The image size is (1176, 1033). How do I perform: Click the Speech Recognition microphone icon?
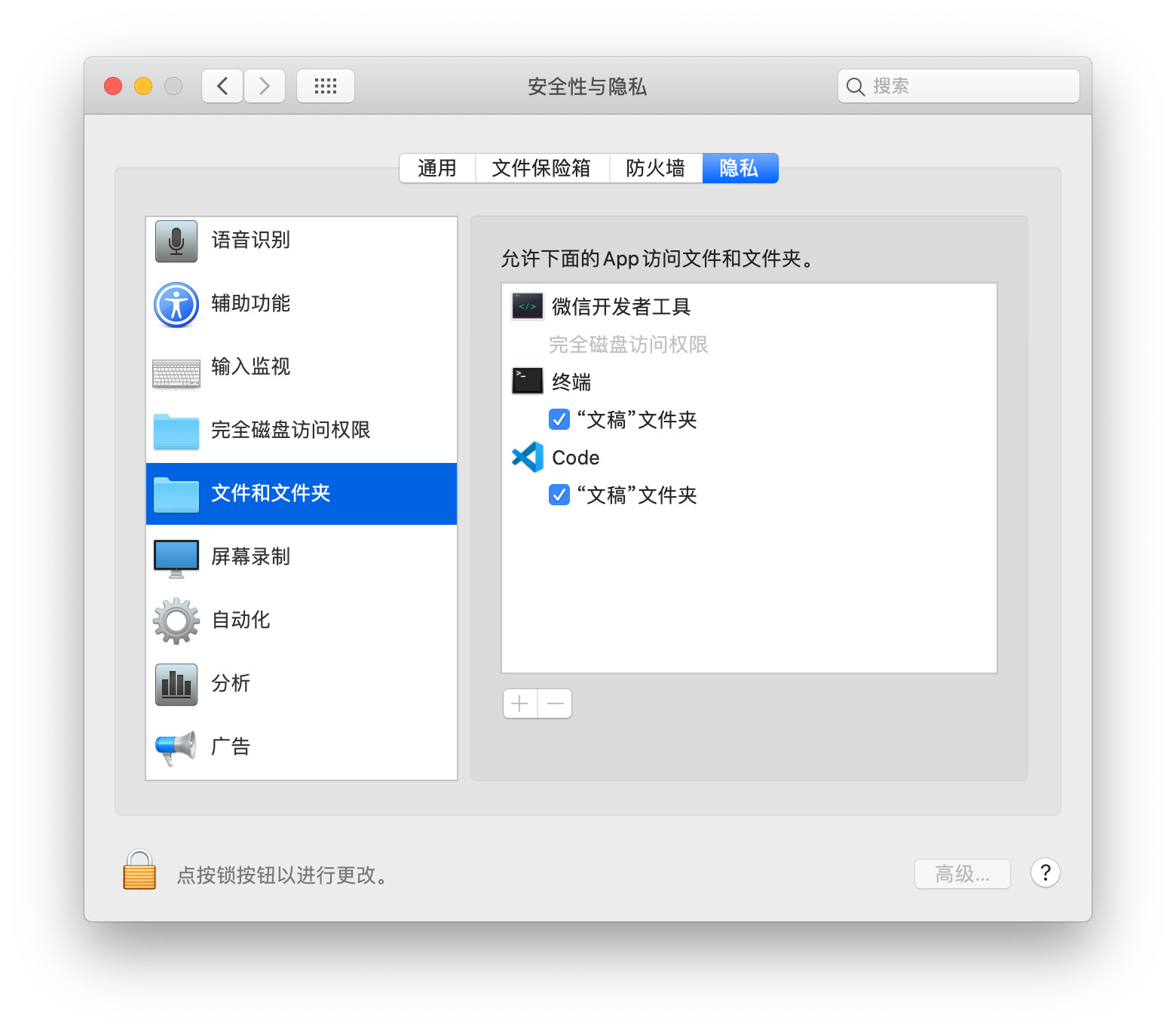click(176, 241)
